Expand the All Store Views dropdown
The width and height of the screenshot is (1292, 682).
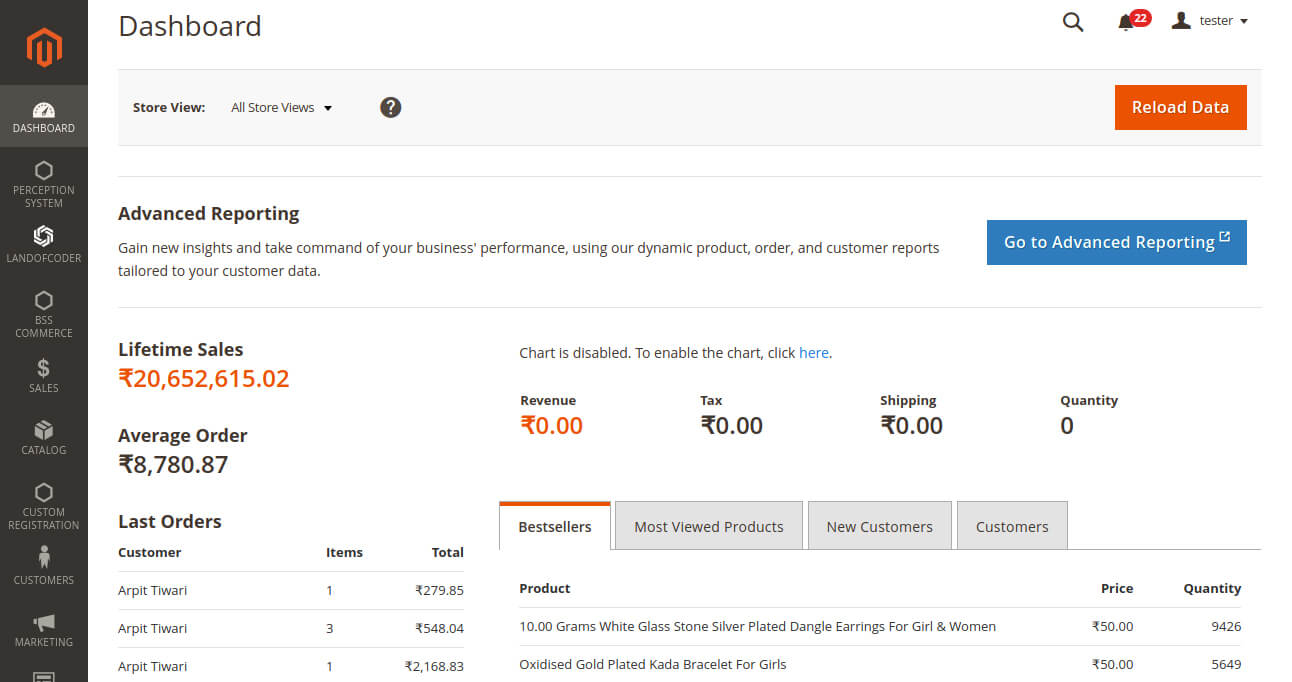[281, 107]
